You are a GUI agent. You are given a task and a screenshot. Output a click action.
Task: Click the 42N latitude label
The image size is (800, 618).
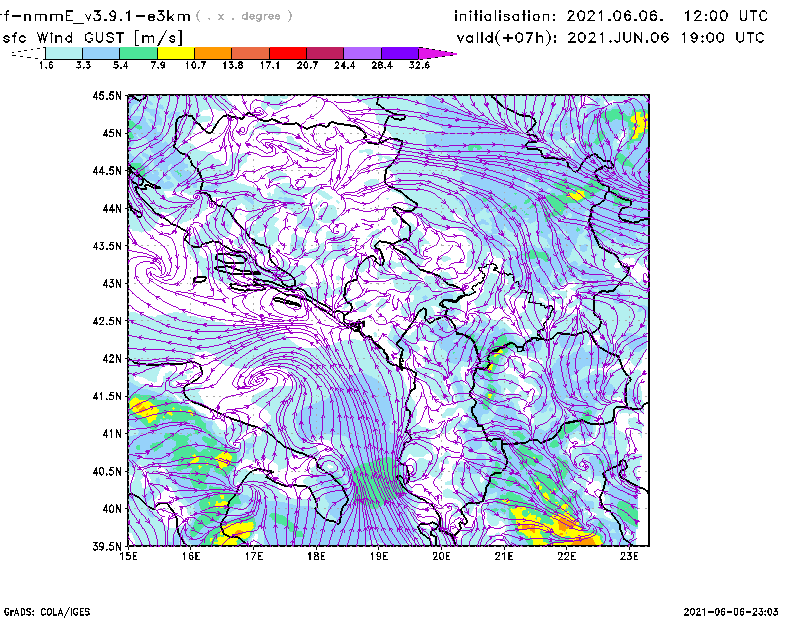click(x=112, y=359)
